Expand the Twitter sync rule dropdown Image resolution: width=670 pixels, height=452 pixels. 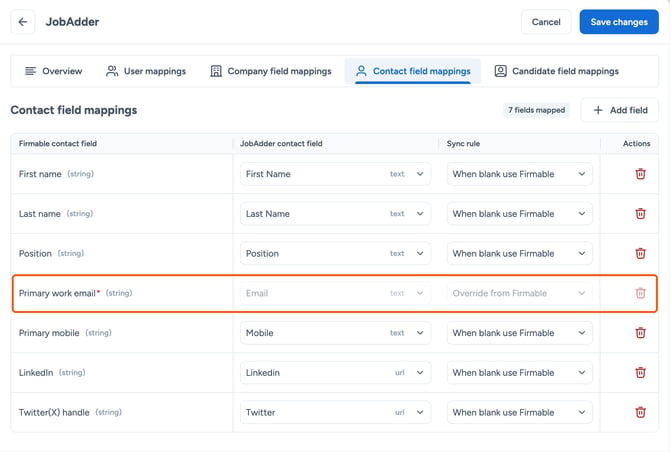click(x=520, y=412)
